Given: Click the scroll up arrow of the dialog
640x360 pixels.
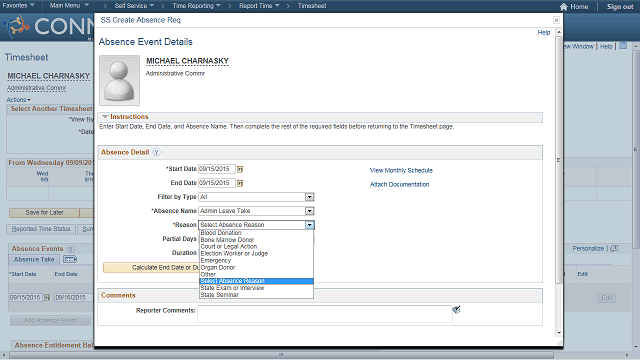Looking at the screenshot, I should 559,32.
